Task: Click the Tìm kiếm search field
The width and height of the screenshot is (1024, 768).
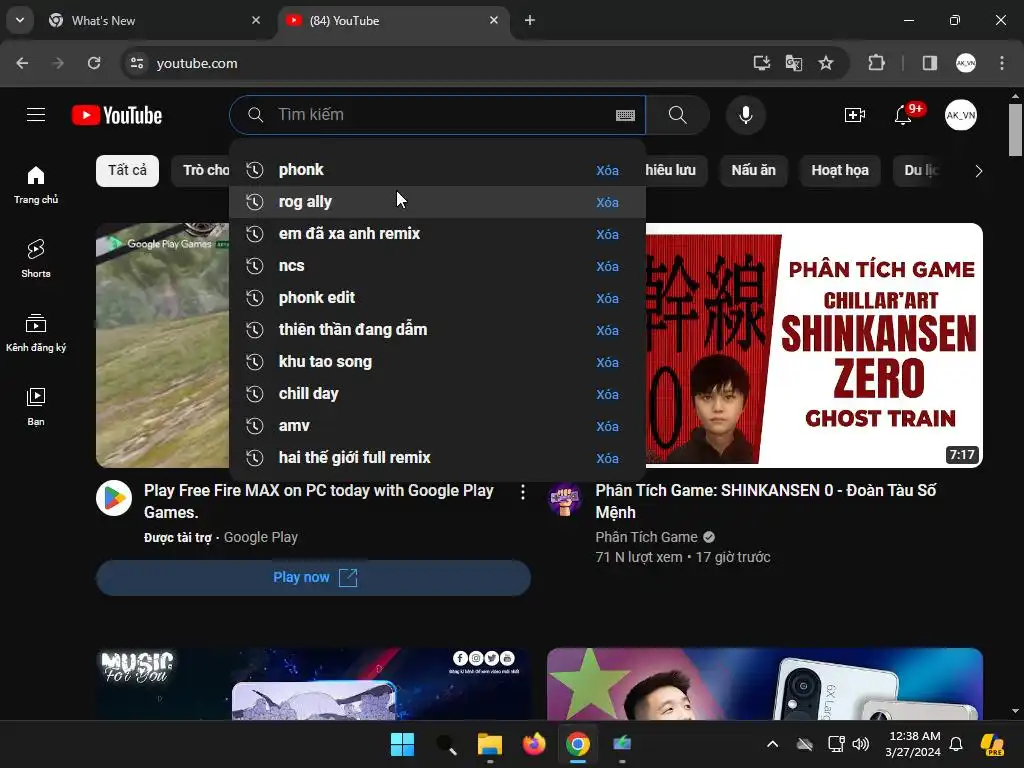Action: click(438, 115)
